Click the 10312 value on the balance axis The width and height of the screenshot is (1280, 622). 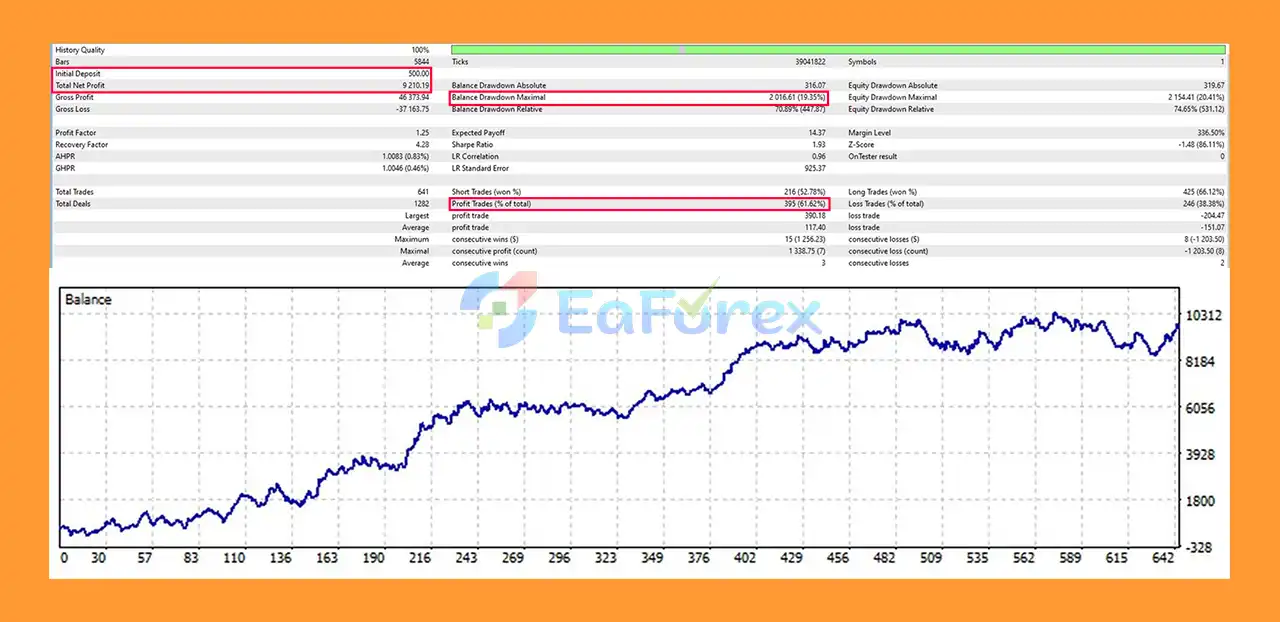click(1203, 316)
